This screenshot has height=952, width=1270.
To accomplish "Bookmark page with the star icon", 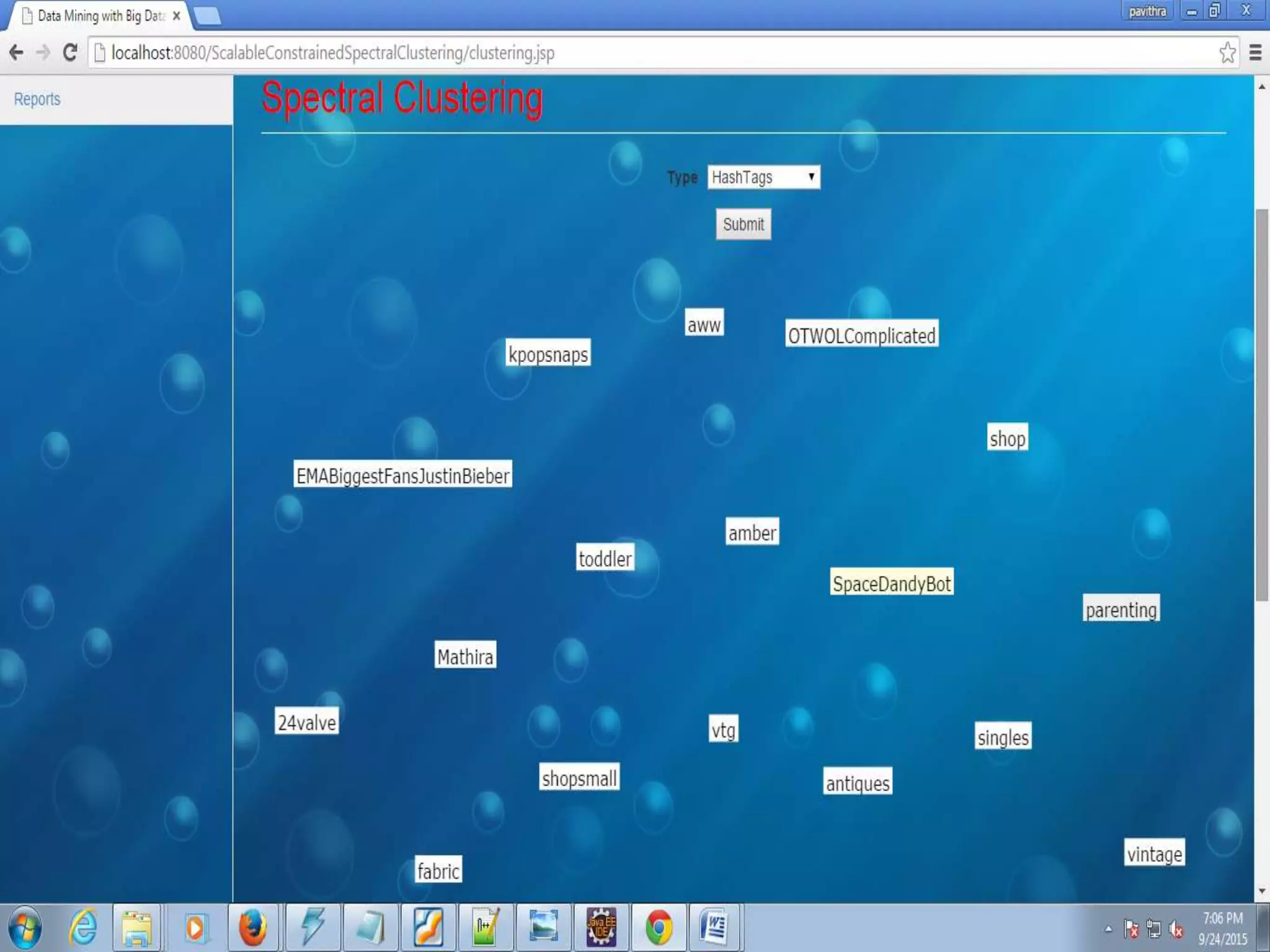I will pos(1227,53).
